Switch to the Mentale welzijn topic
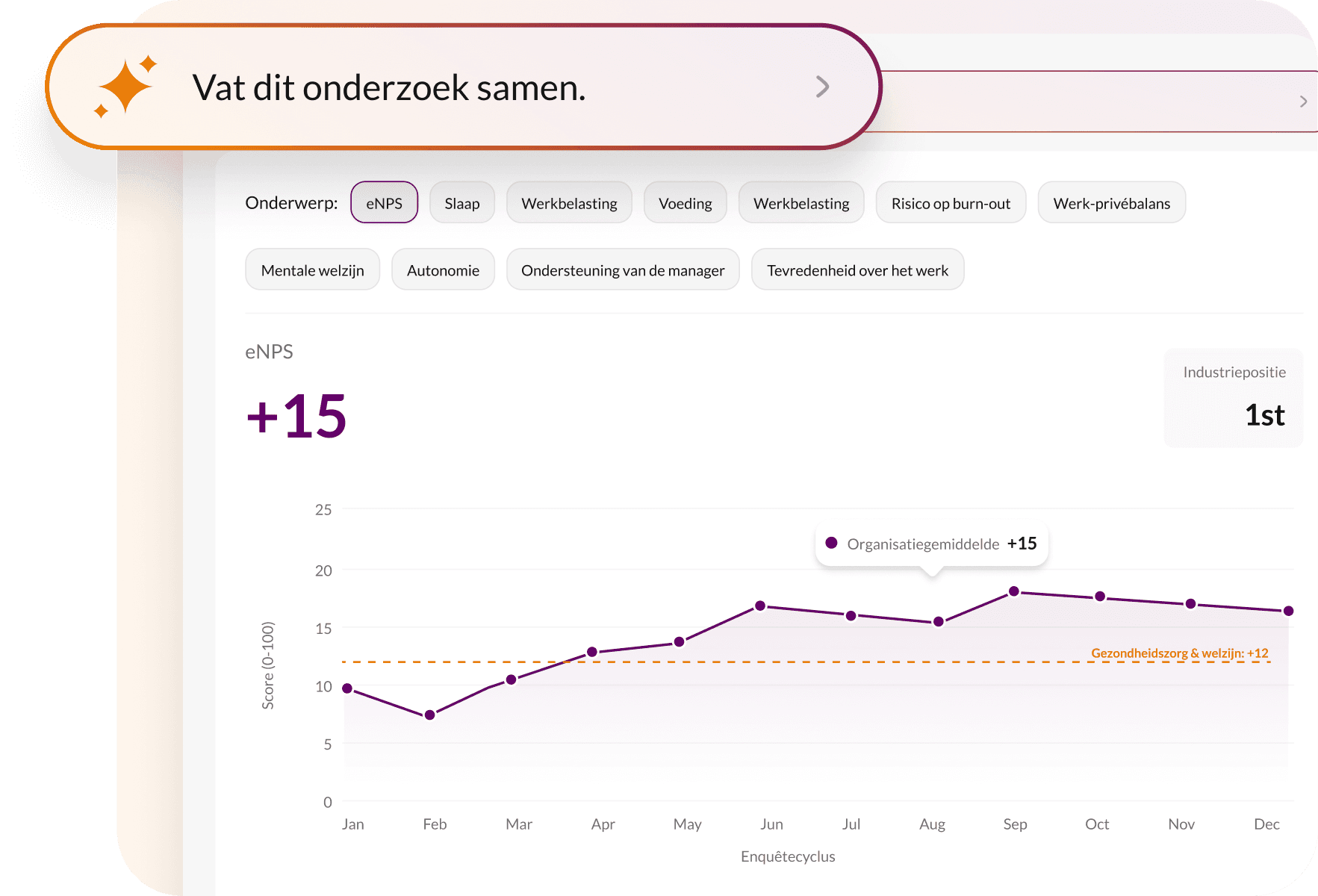The width and height of the screenshot is (1318, 896). tap(312, 270)
